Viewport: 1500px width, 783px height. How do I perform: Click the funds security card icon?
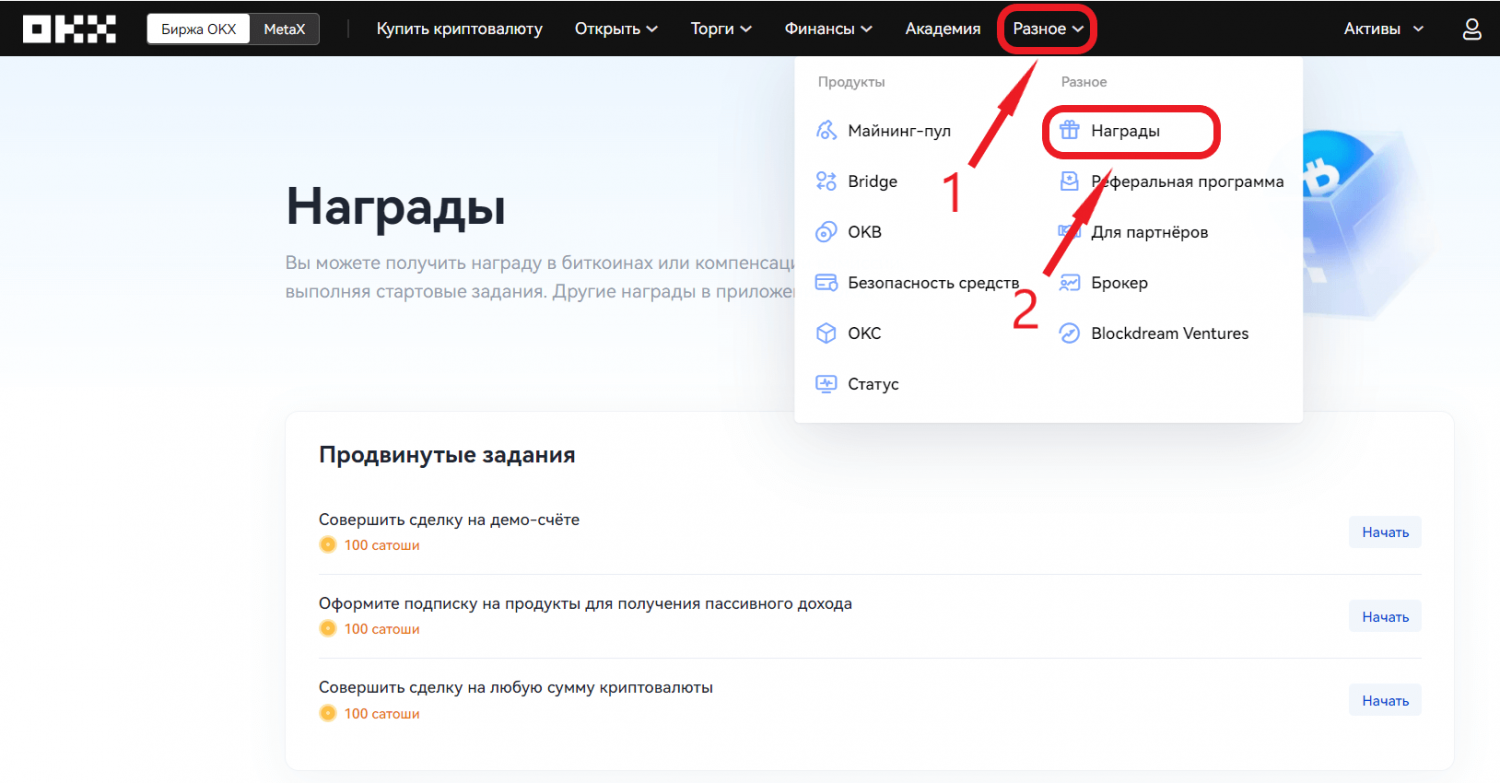pyautogui.click(x=826, y=283)
